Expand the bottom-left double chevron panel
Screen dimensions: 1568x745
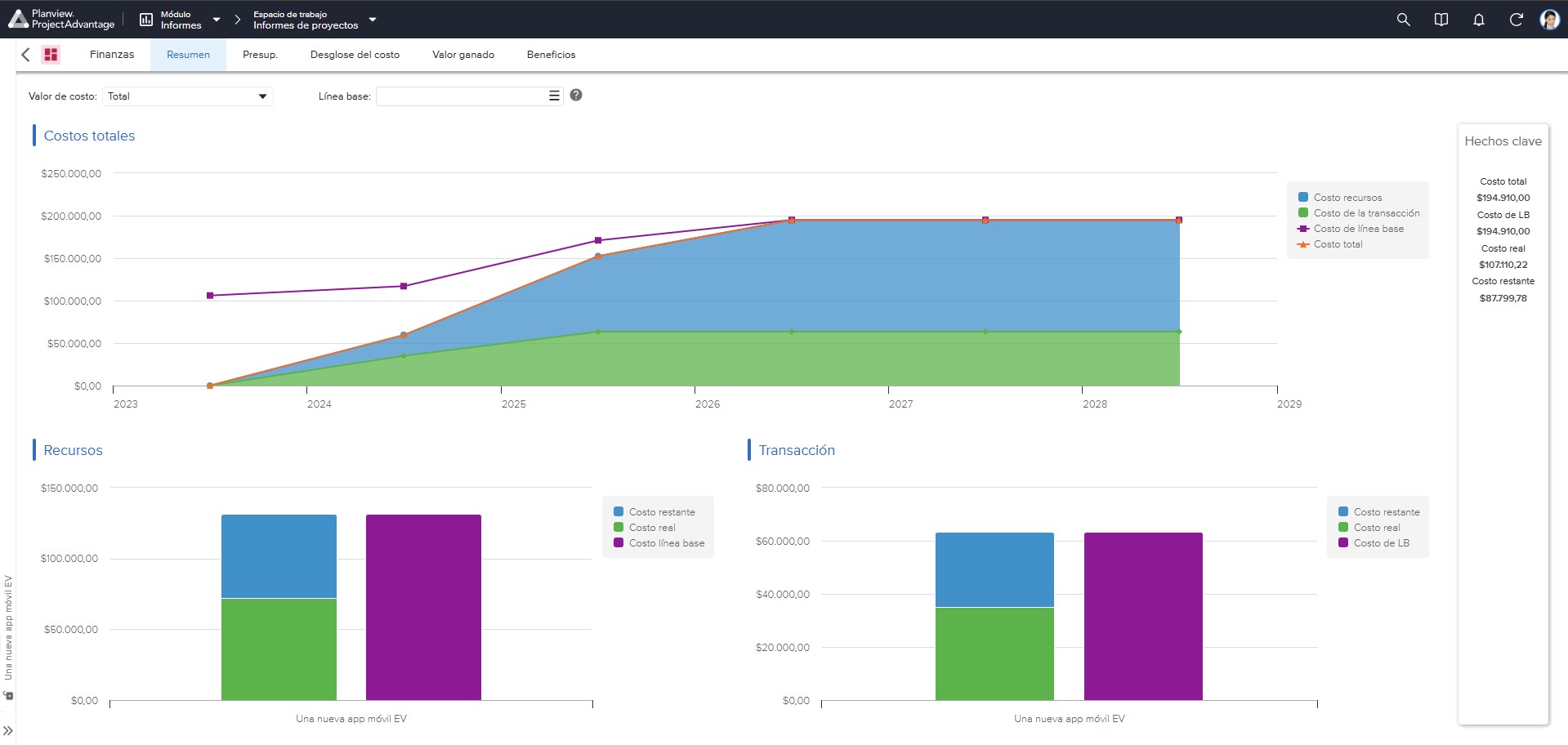point(8,730)
